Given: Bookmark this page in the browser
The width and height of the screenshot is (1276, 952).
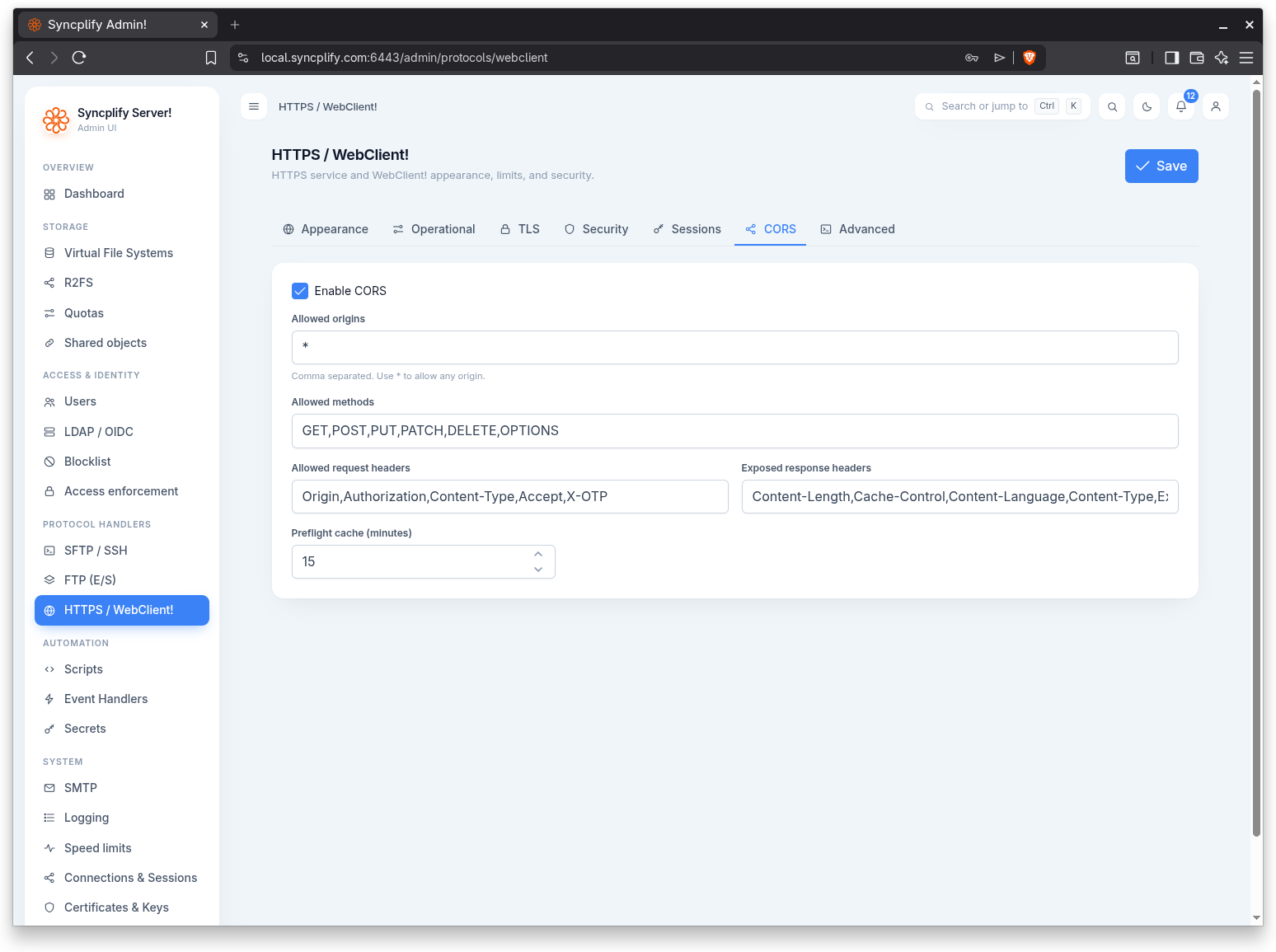Looking at the screenshot, I should click(211, 58).
